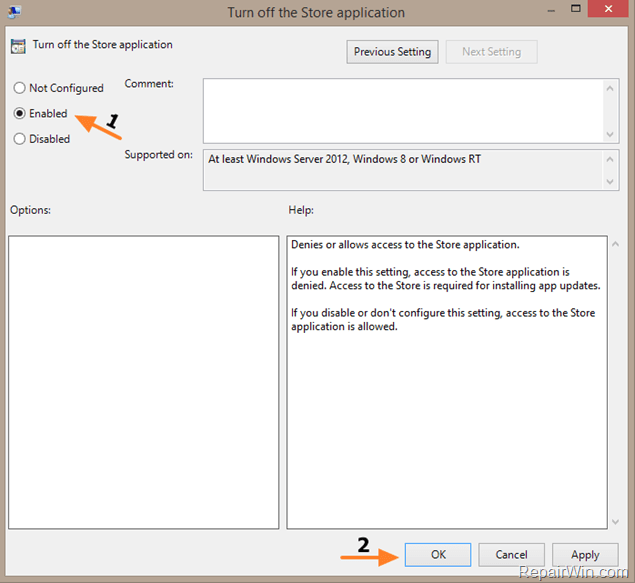
Task: Click inside the Comment text box
Action: tap(403, 111)
